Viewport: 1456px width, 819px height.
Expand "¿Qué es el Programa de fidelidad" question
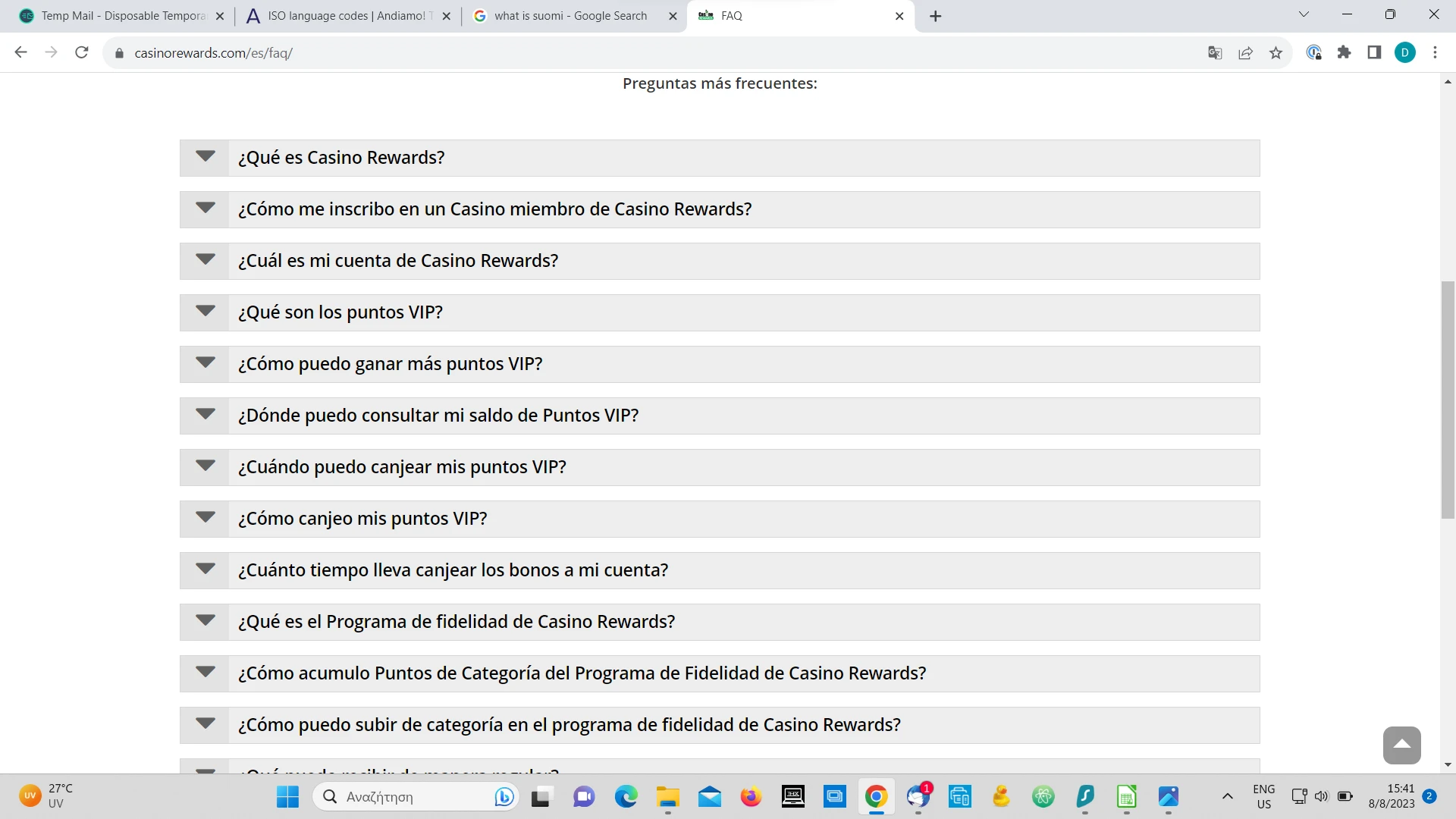pyautogui.click(x=720, y=622)
